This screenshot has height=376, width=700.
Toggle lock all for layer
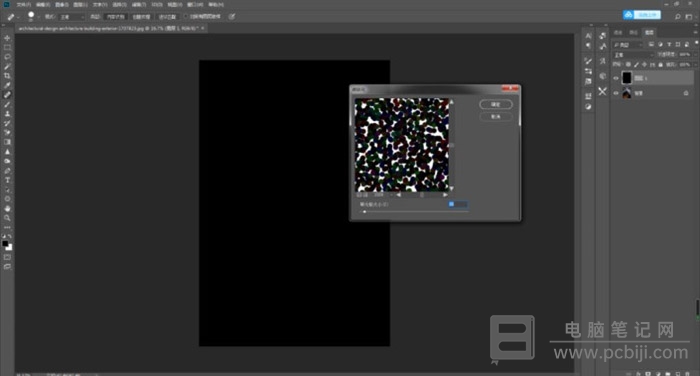point(660,65)
